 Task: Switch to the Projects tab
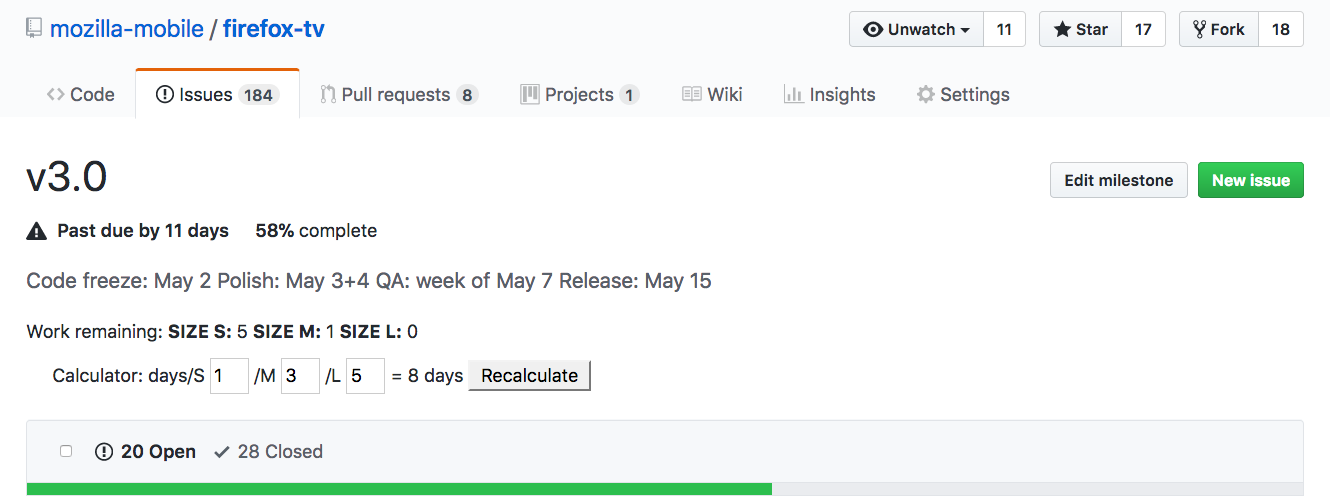click(579, 95)
